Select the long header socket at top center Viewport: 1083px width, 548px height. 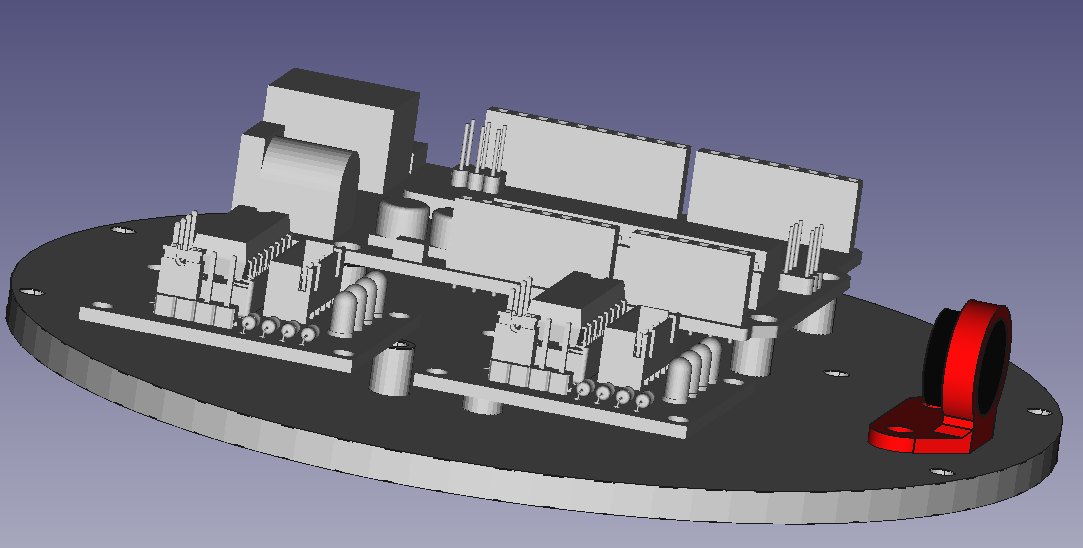(590, 165)
